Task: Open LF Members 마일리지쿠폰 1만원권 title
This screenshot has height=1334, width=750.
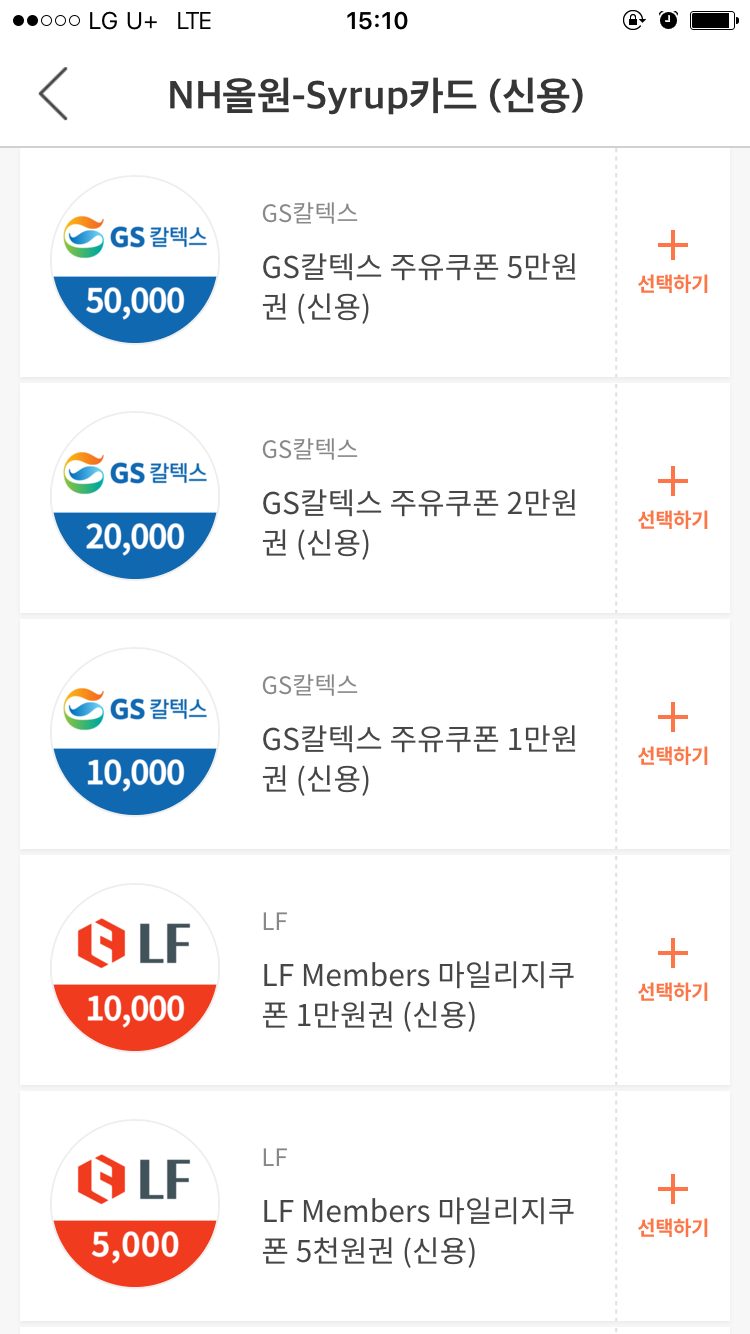Action: point(420,995)
